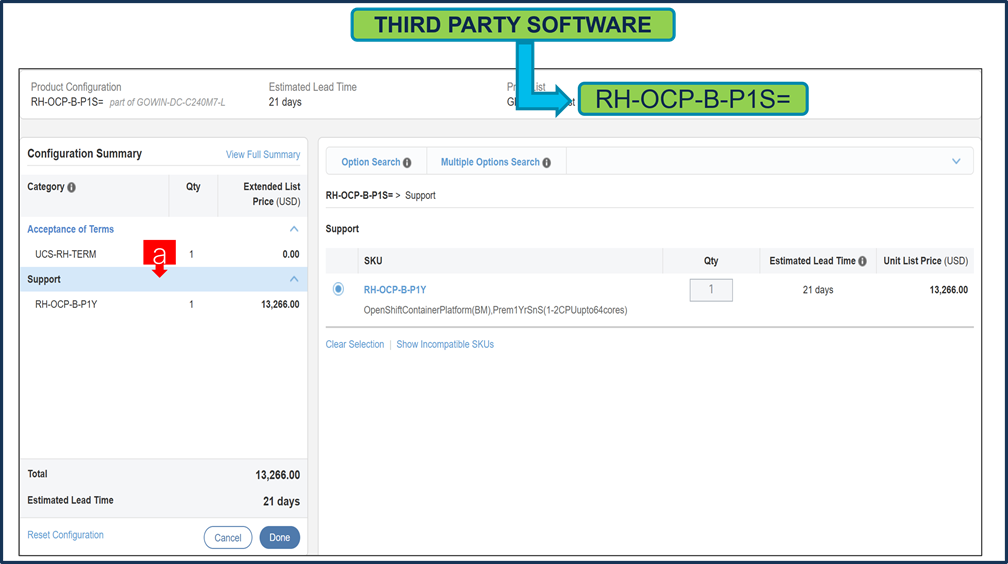
Task: Select the RH-OCP-B-P1Y radio button
Action: (338, 289)
